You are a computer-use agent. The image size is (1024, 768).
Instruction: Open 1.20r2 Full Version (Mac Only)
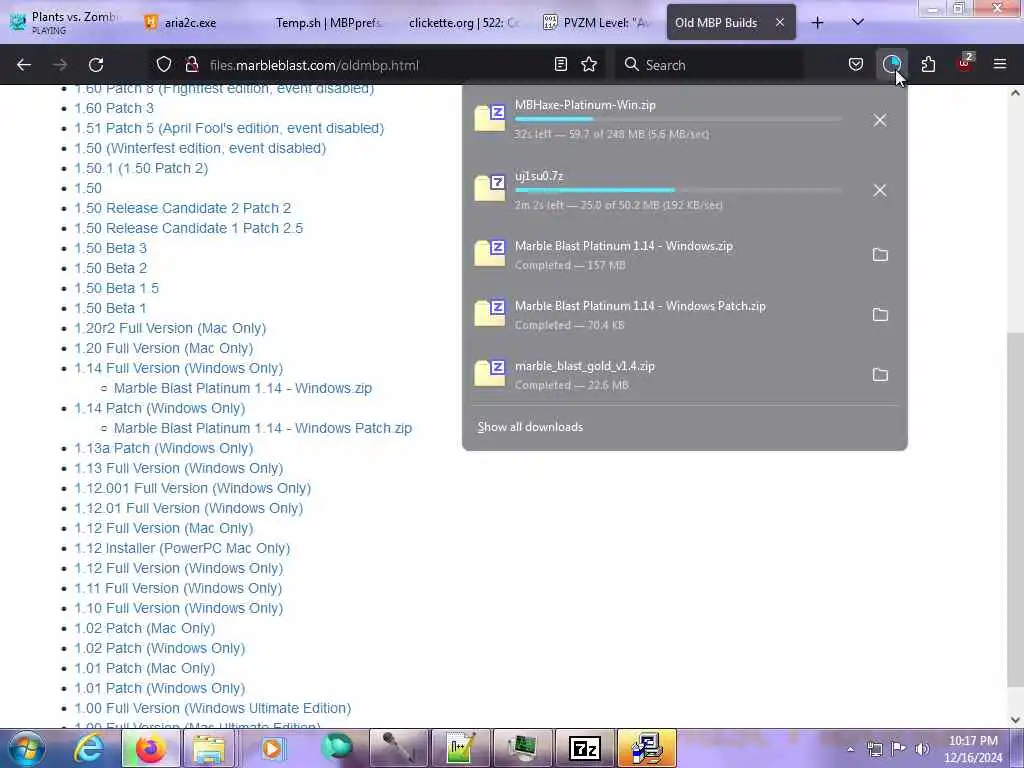click(170, 328)
